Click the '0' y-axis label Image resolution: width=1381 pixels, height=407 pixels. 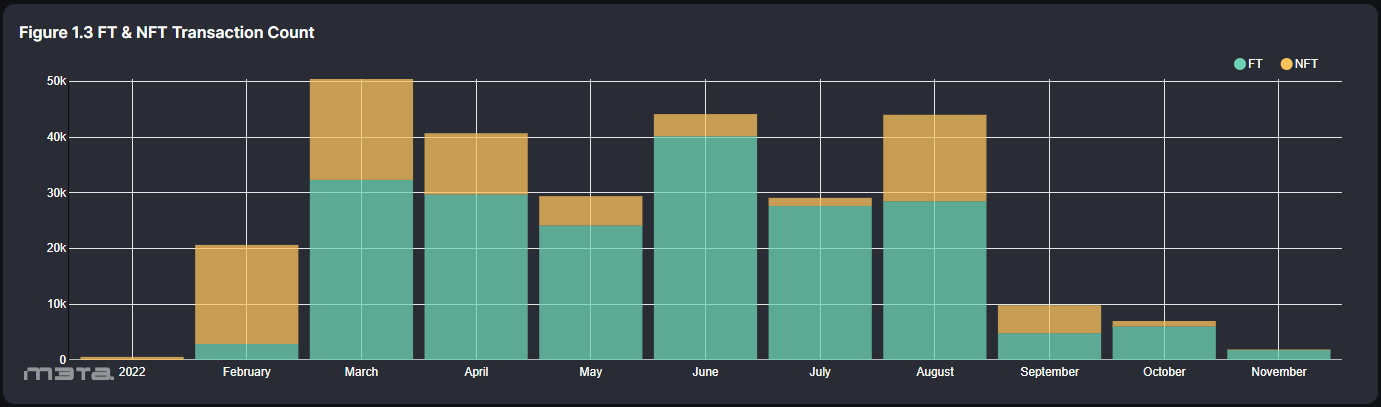pyautogui.click(x=63, y=360)
